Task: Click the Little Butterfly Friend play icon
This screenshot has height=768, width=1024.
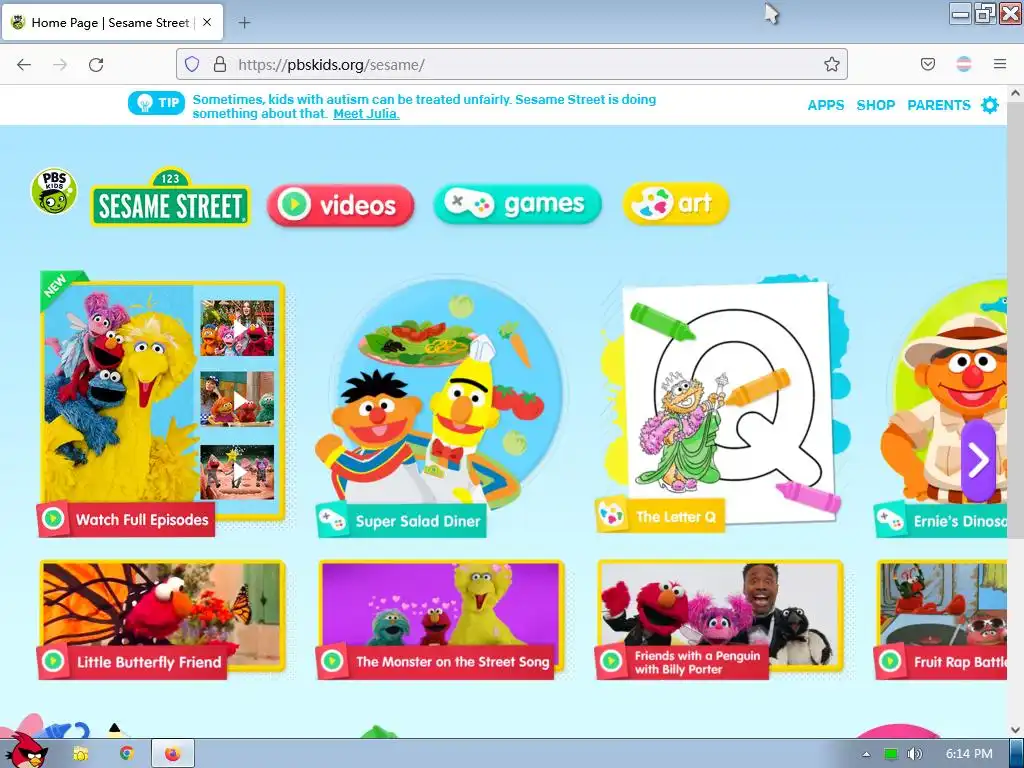Action: pos(53,662)
